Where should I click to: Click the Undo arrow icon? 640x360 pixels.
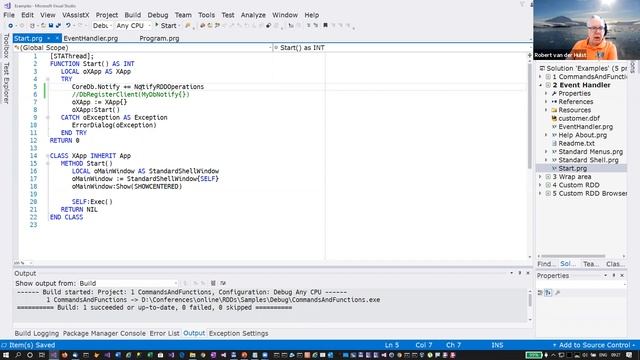68,25
